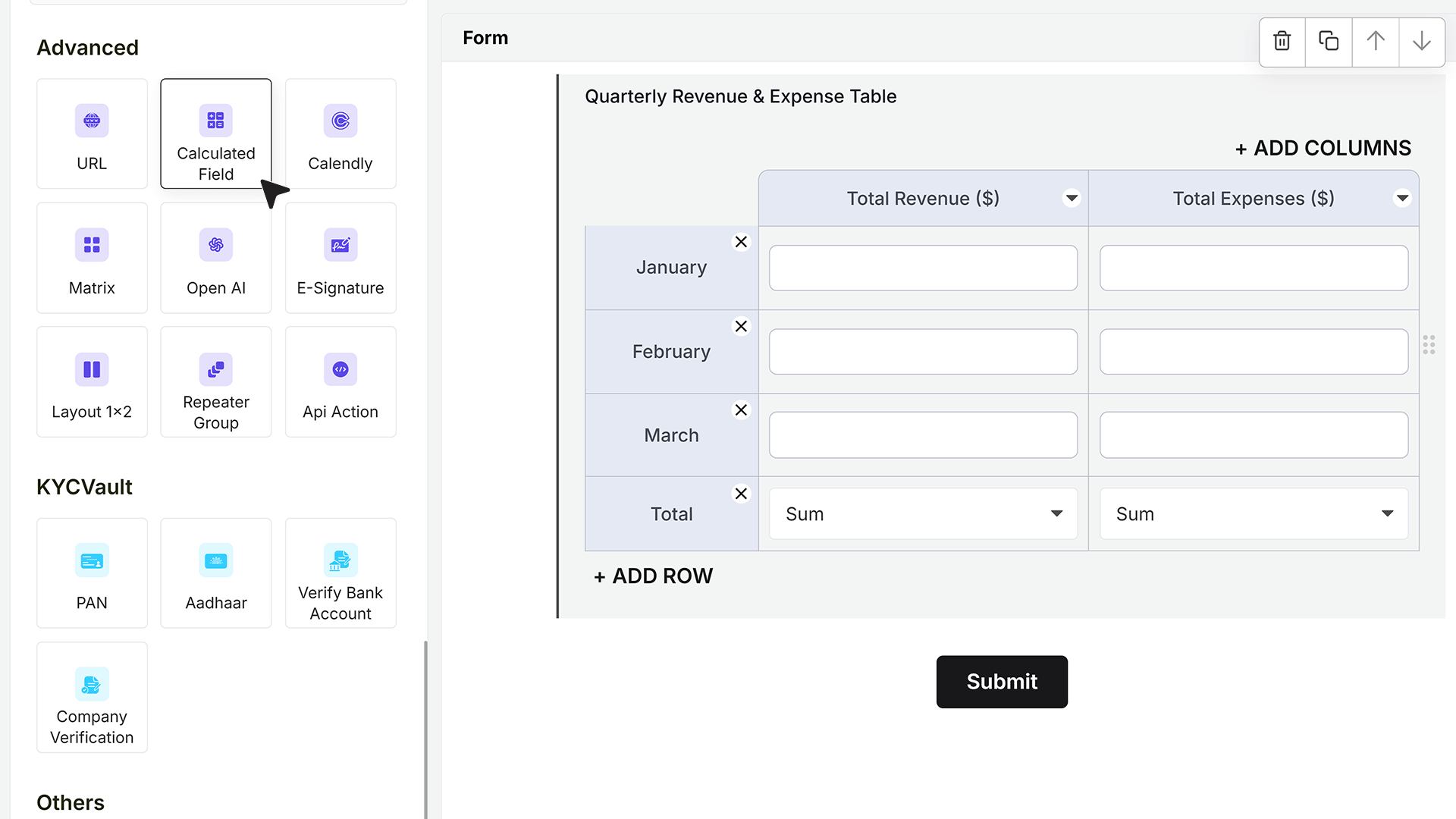Image resolution: width=1456 pixels, height=819 pixels.
Task: Click the sidebar vertical scrollbar
Action: 425,730
